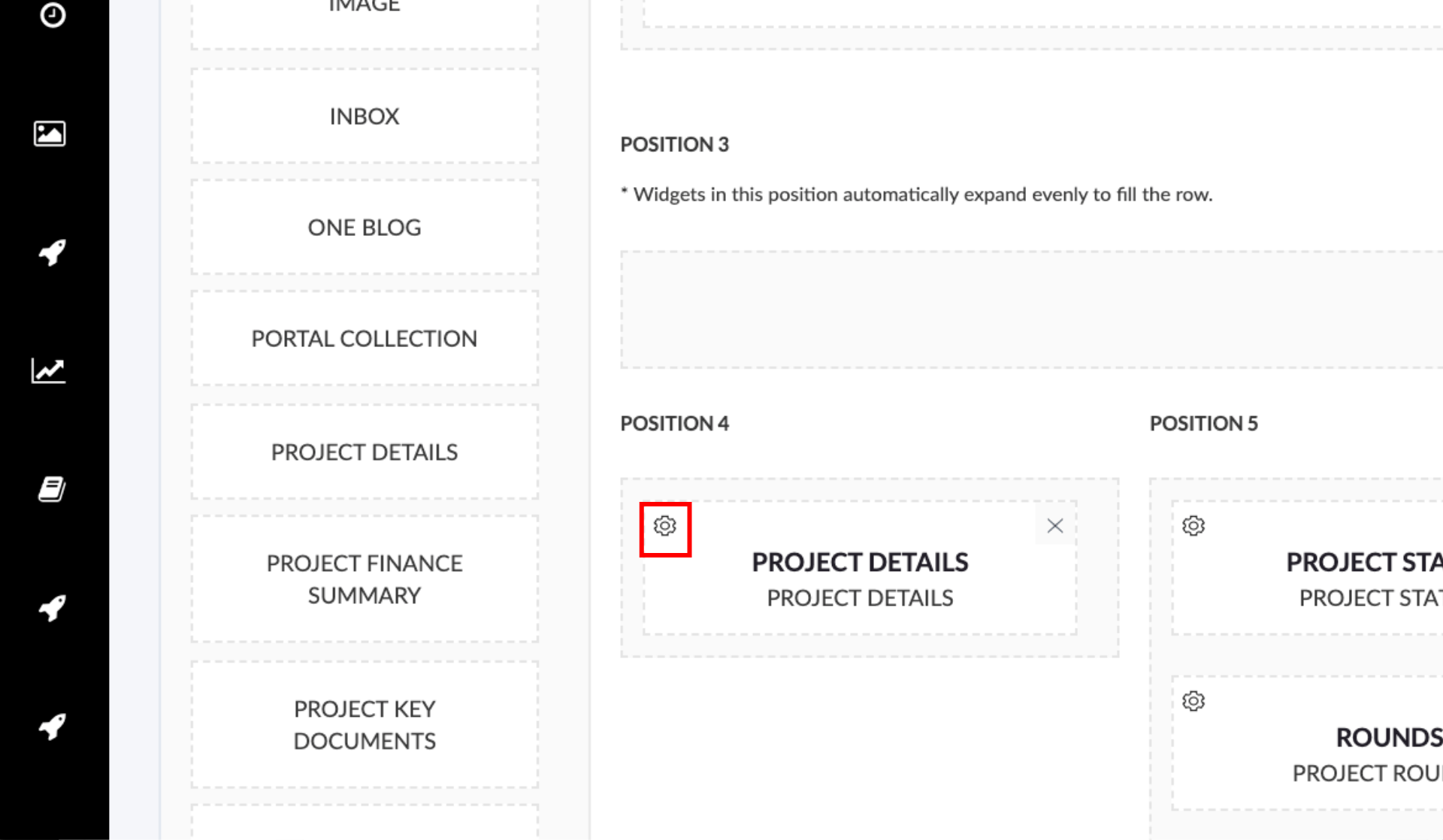Open the image gallery sidebar icon
This screenshot has width=1443, height=840.
50,134
